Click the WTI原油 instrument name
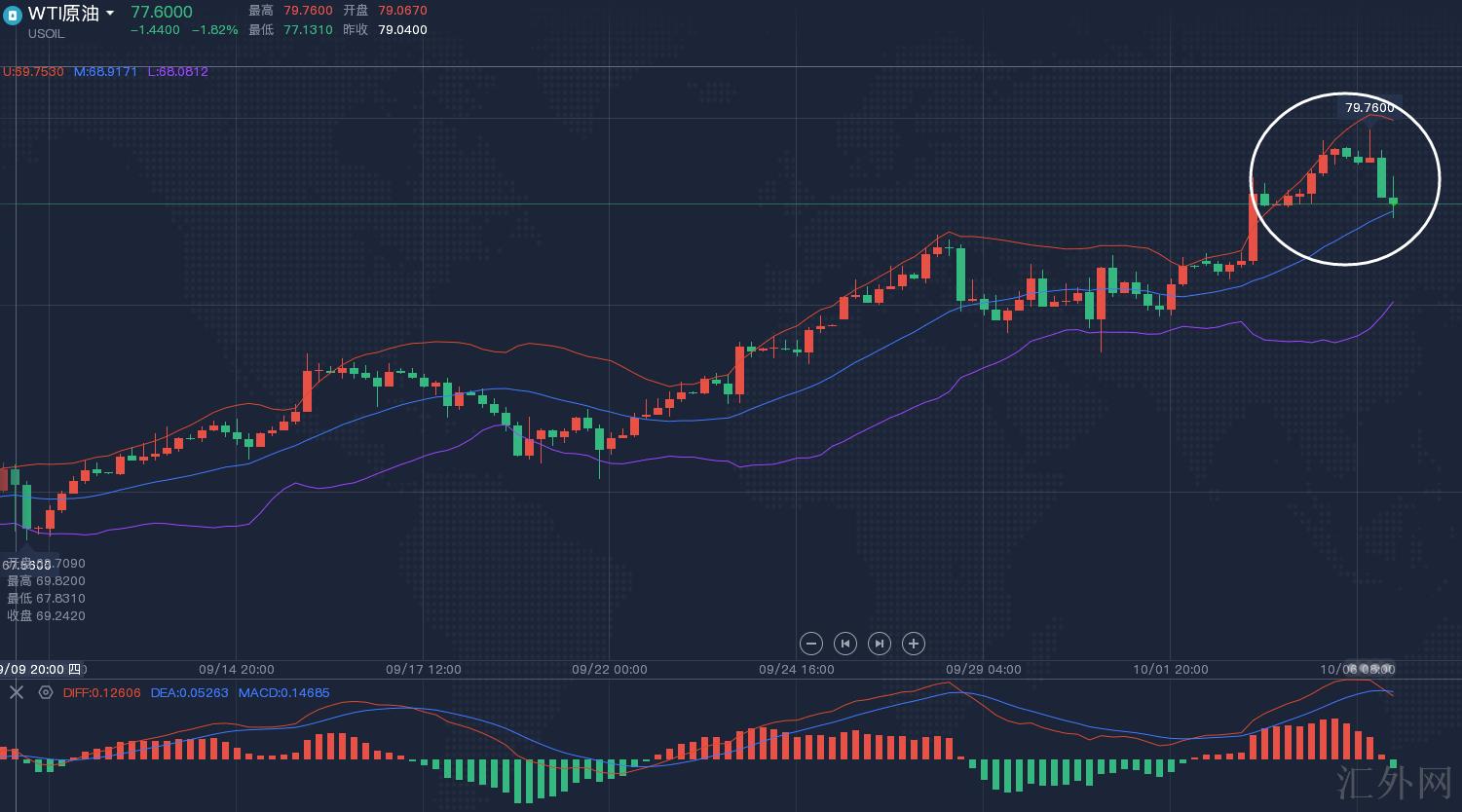Screen dimensions: 1462x812 pyautogui.click(x=63, y=14)
